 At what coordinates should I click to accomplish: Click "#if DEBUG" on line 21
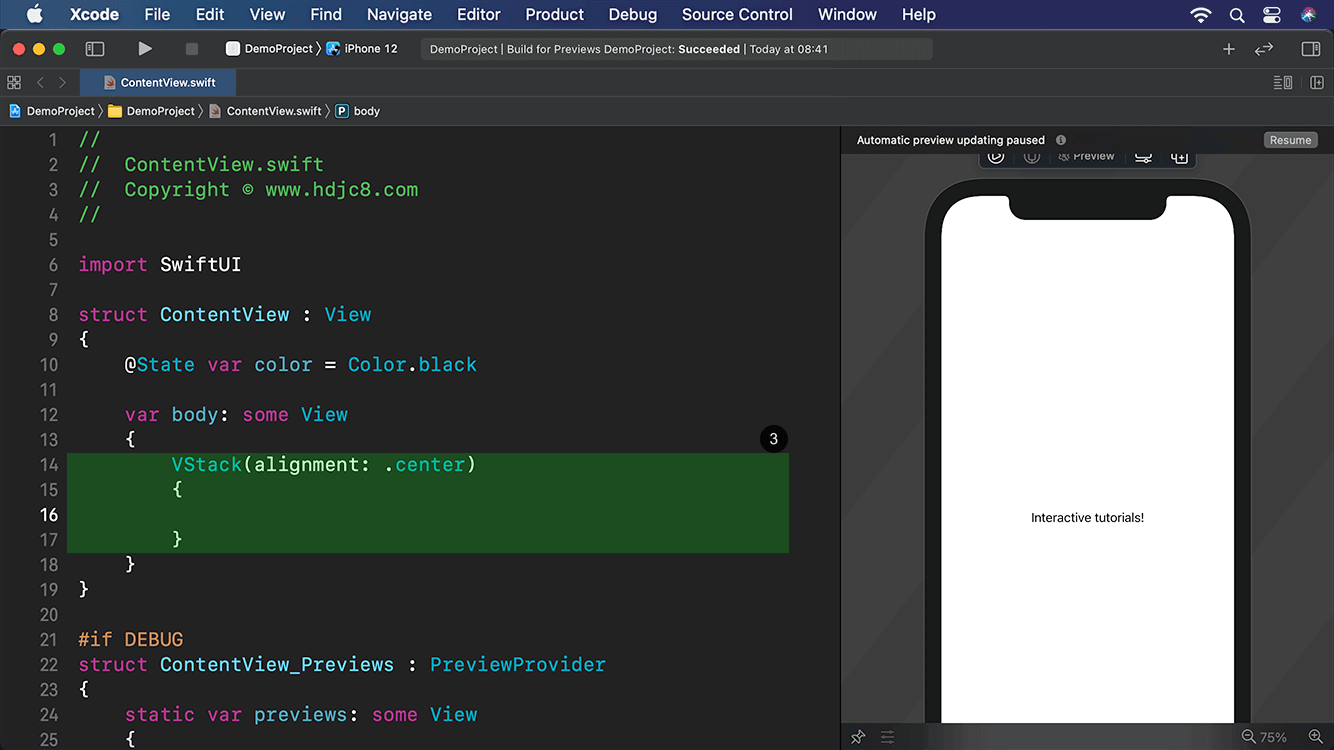pos(131,639)
